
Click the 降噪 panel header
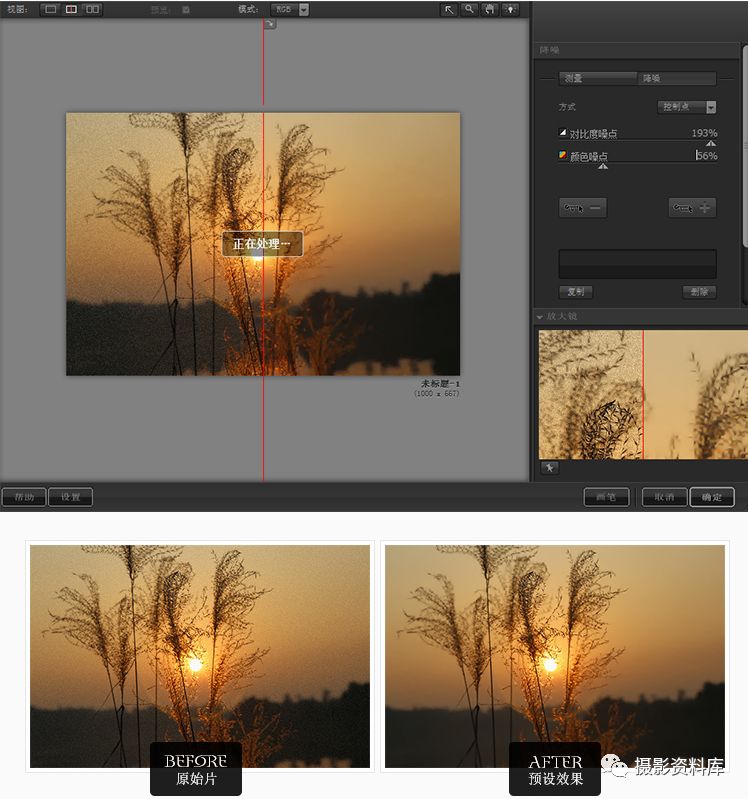point(637,50)
